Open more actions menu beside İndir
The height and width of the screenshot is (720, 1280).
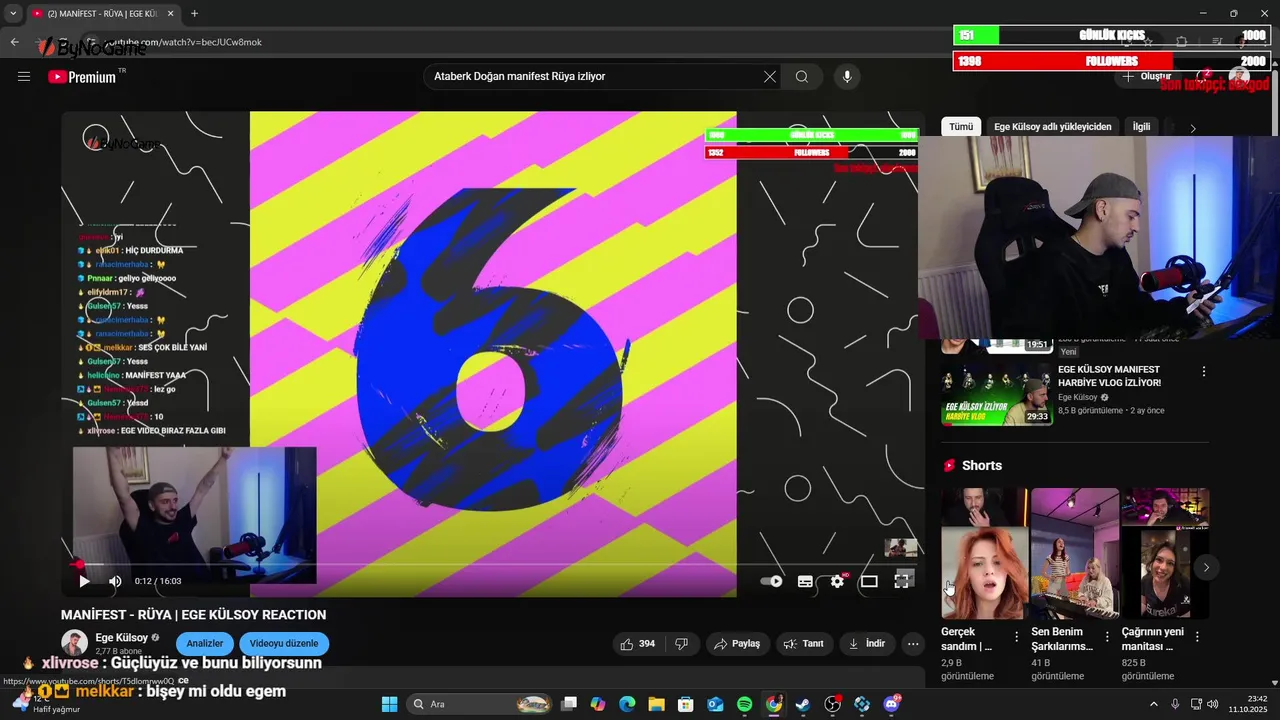[912, 644]
